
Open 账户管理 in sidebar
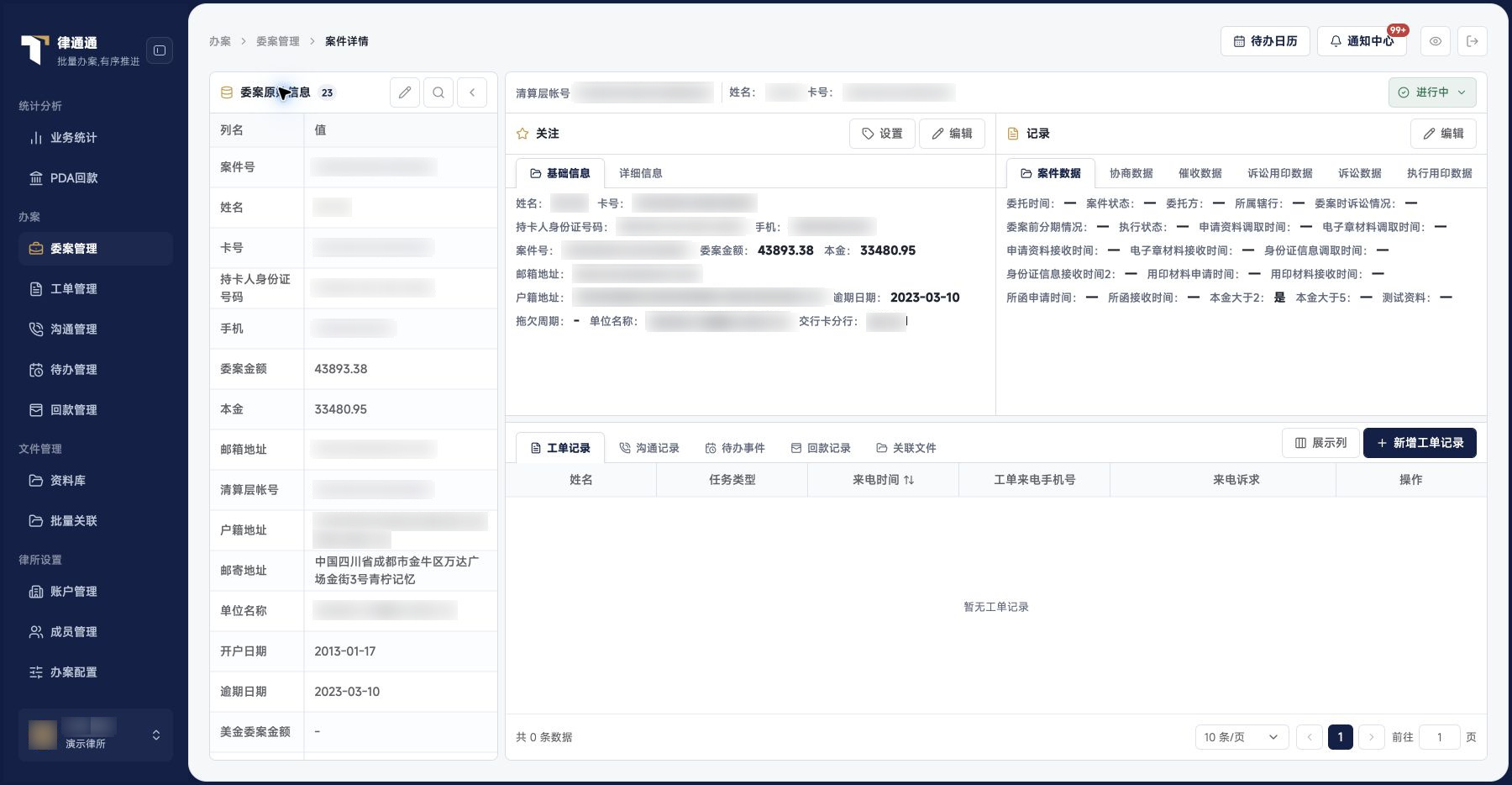pyautogui.click(x=95, y=592)
